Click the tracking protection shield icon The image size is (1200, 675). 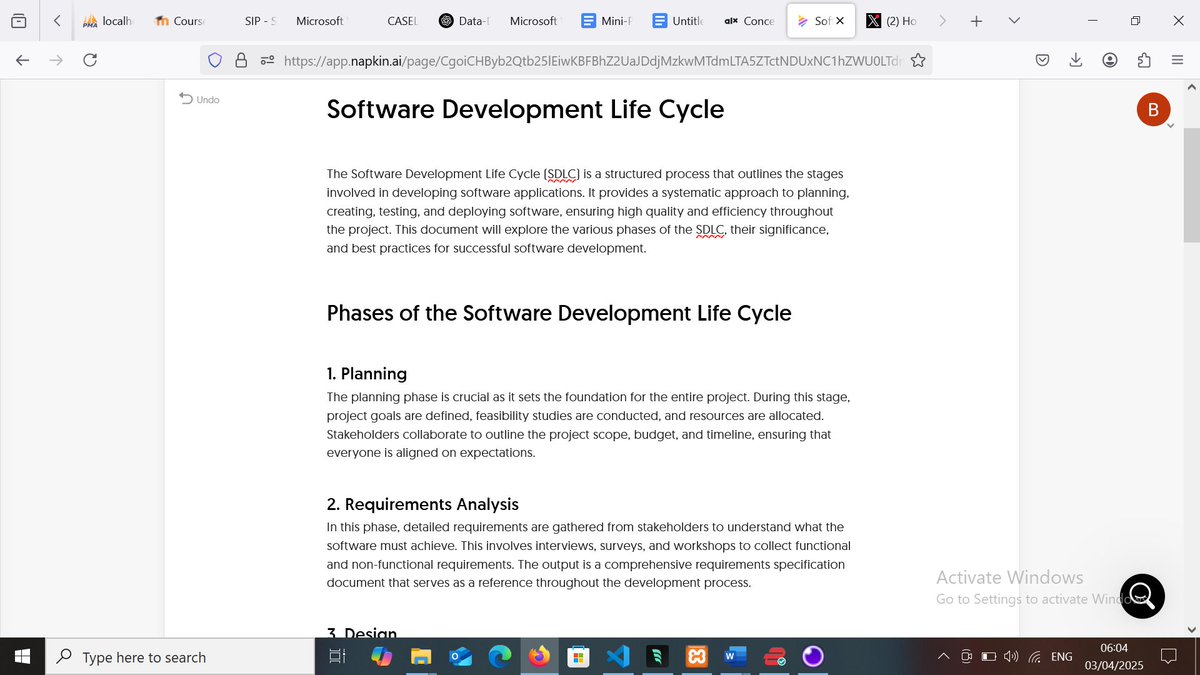[214, 60]
